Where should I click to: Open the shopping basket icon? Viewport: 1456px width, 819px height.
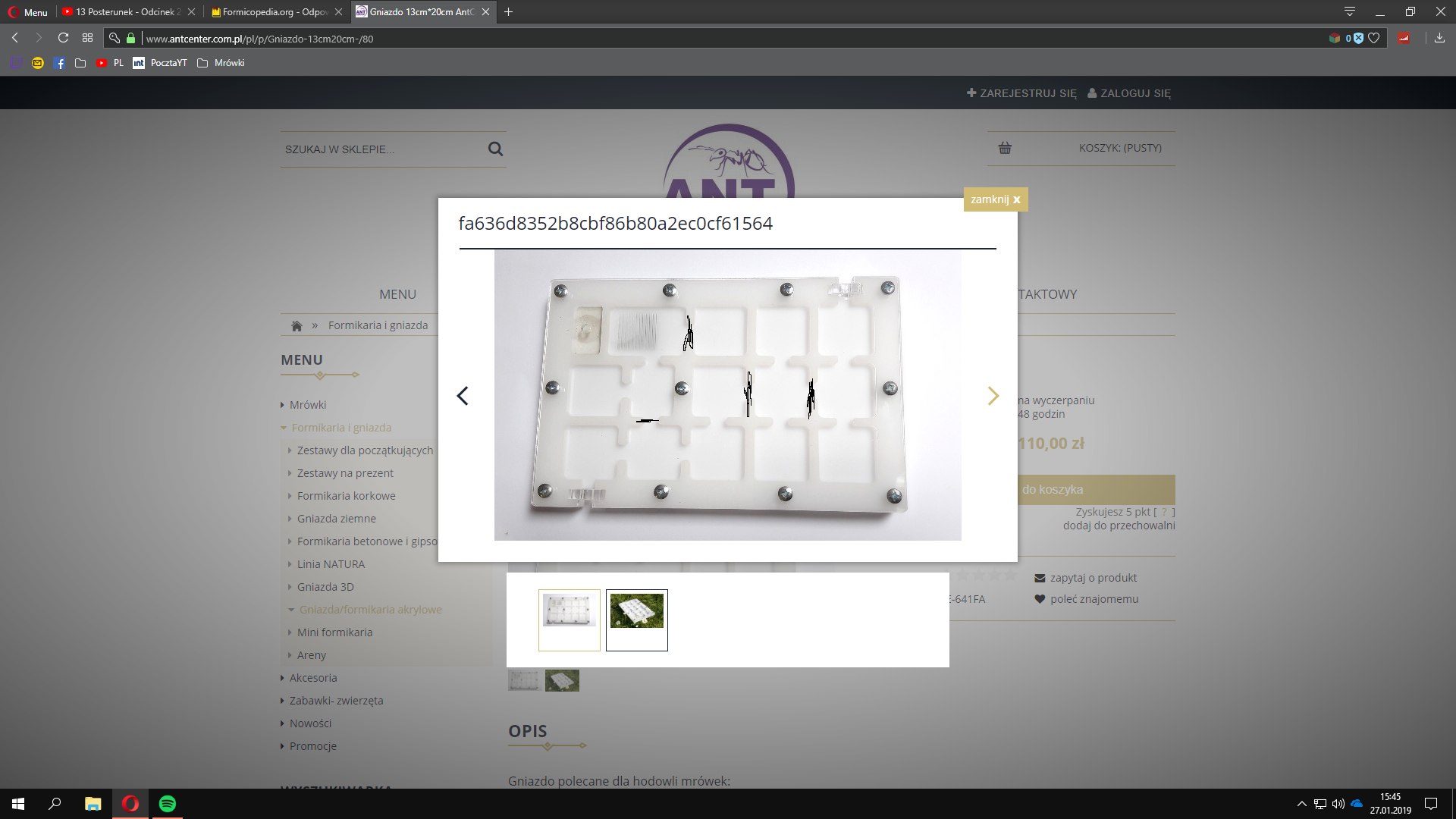[1005, 149]
